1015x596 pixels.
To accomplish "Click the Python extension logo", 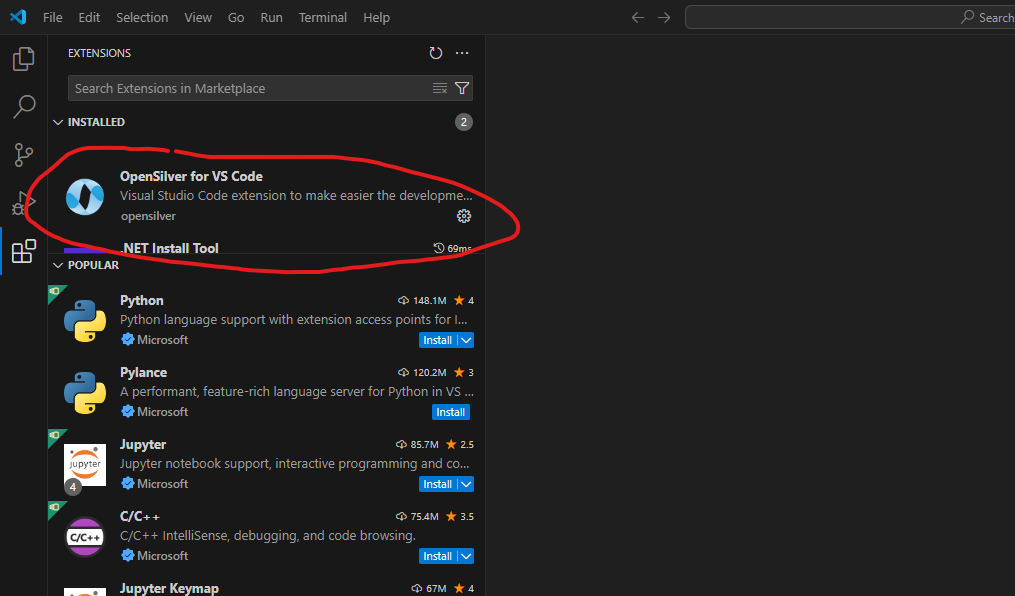I will (85, 321).
